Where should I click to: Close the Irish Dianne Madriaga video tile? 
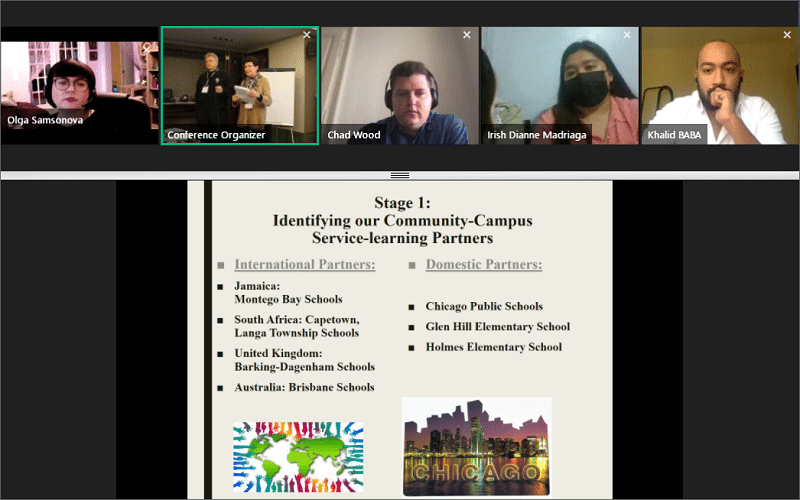[627, 35]
